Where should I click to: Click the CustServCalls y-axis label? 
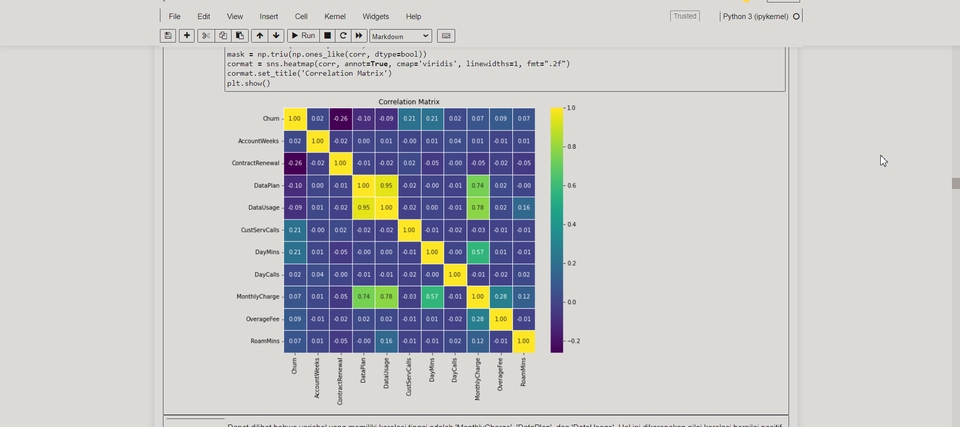260,230
